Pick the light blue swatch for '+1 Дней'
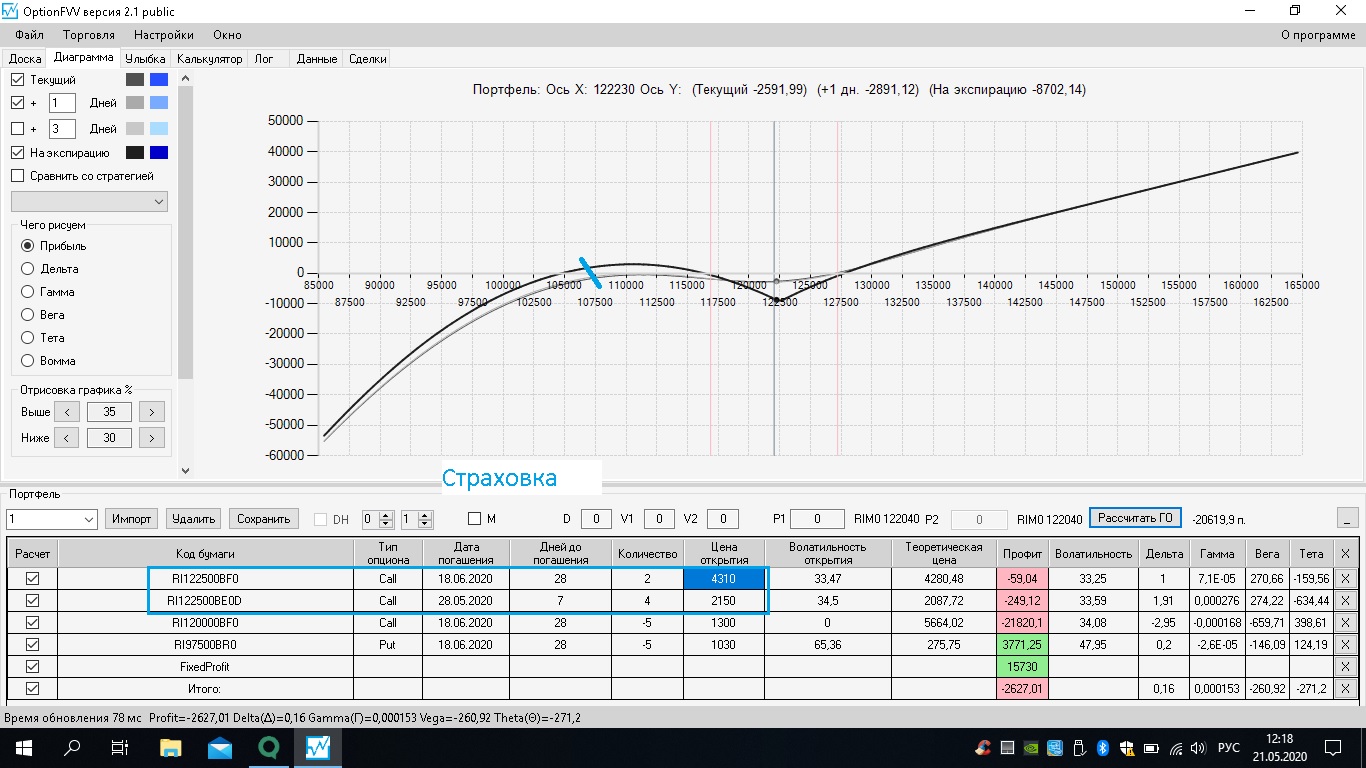 [x=158, y=102]
